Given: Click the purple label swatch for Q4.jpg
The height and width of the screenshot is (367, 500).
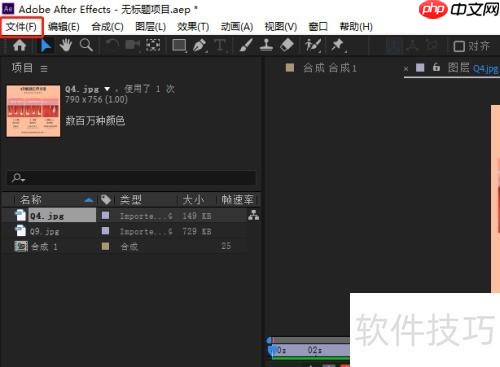Looking at the screenshot, I should pyautogui.click(x=105, y=215).
